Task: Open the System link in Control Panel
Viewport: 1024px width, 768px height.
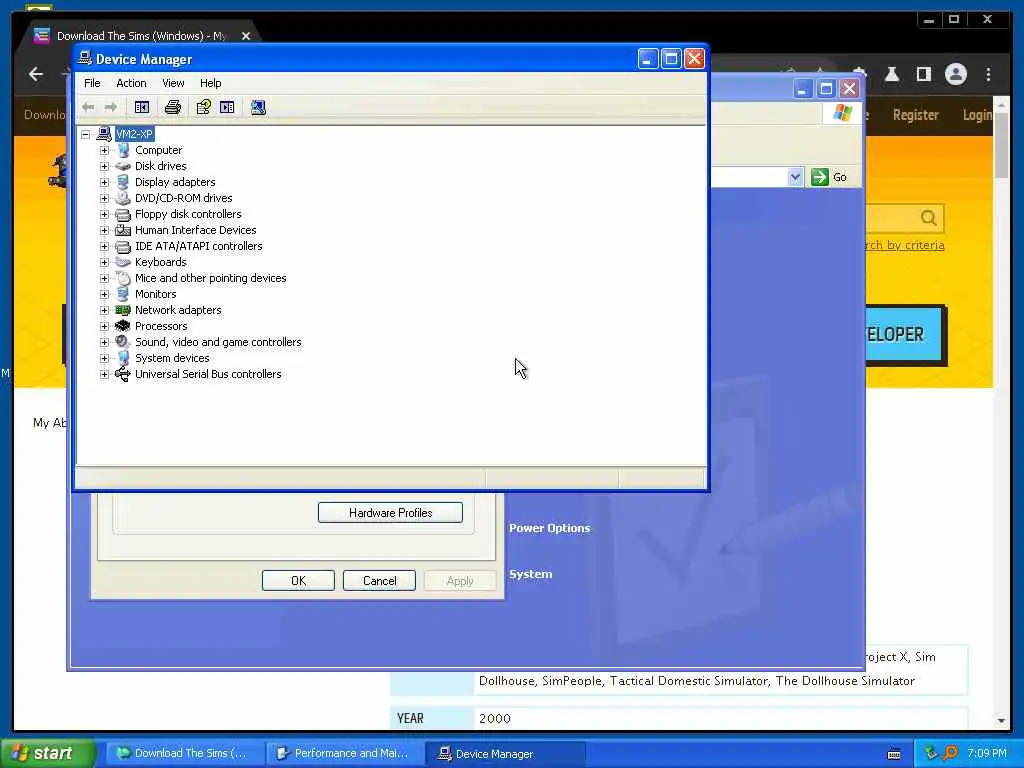Action: (x=530, y=574)
